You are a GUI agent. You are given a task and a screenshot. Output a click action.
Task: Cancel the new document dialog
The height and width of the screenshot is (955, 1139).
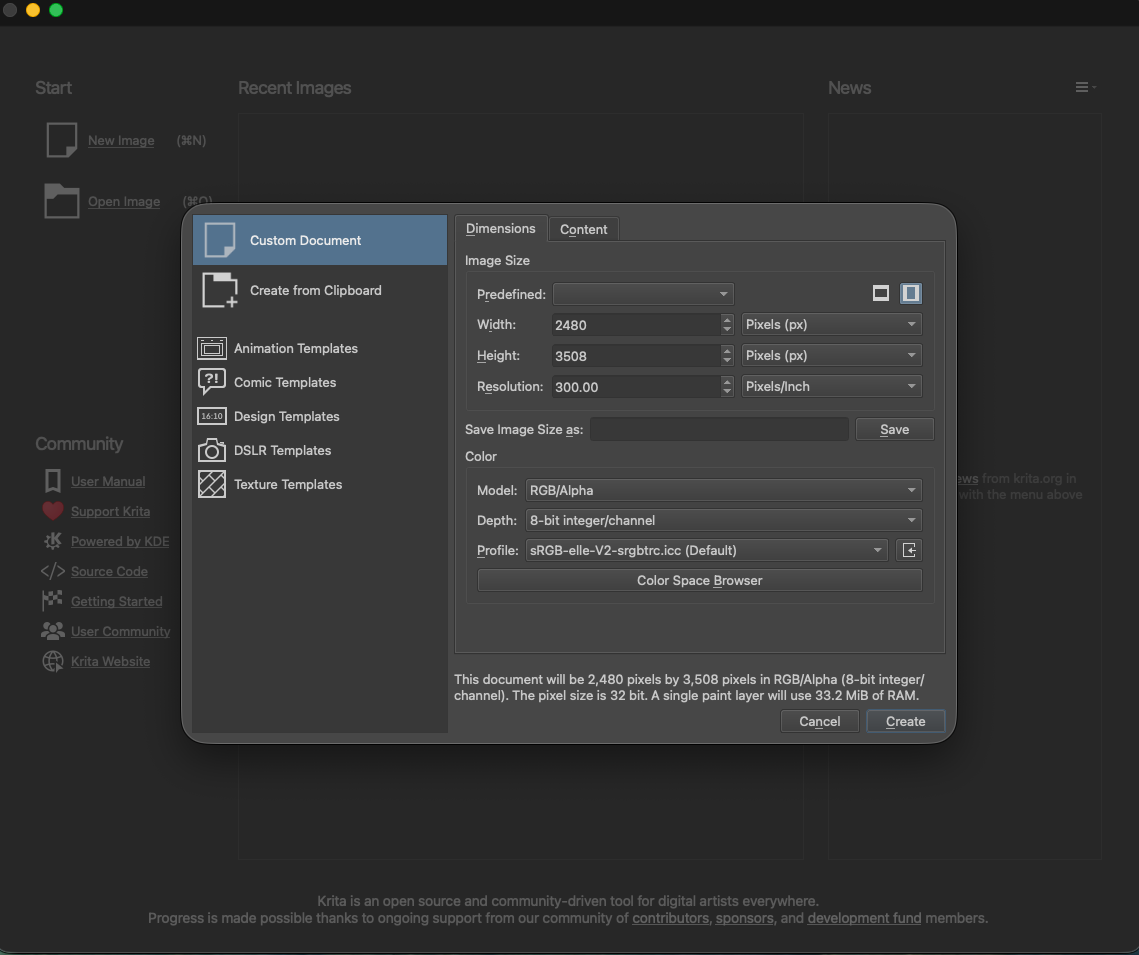click(819, 721)
